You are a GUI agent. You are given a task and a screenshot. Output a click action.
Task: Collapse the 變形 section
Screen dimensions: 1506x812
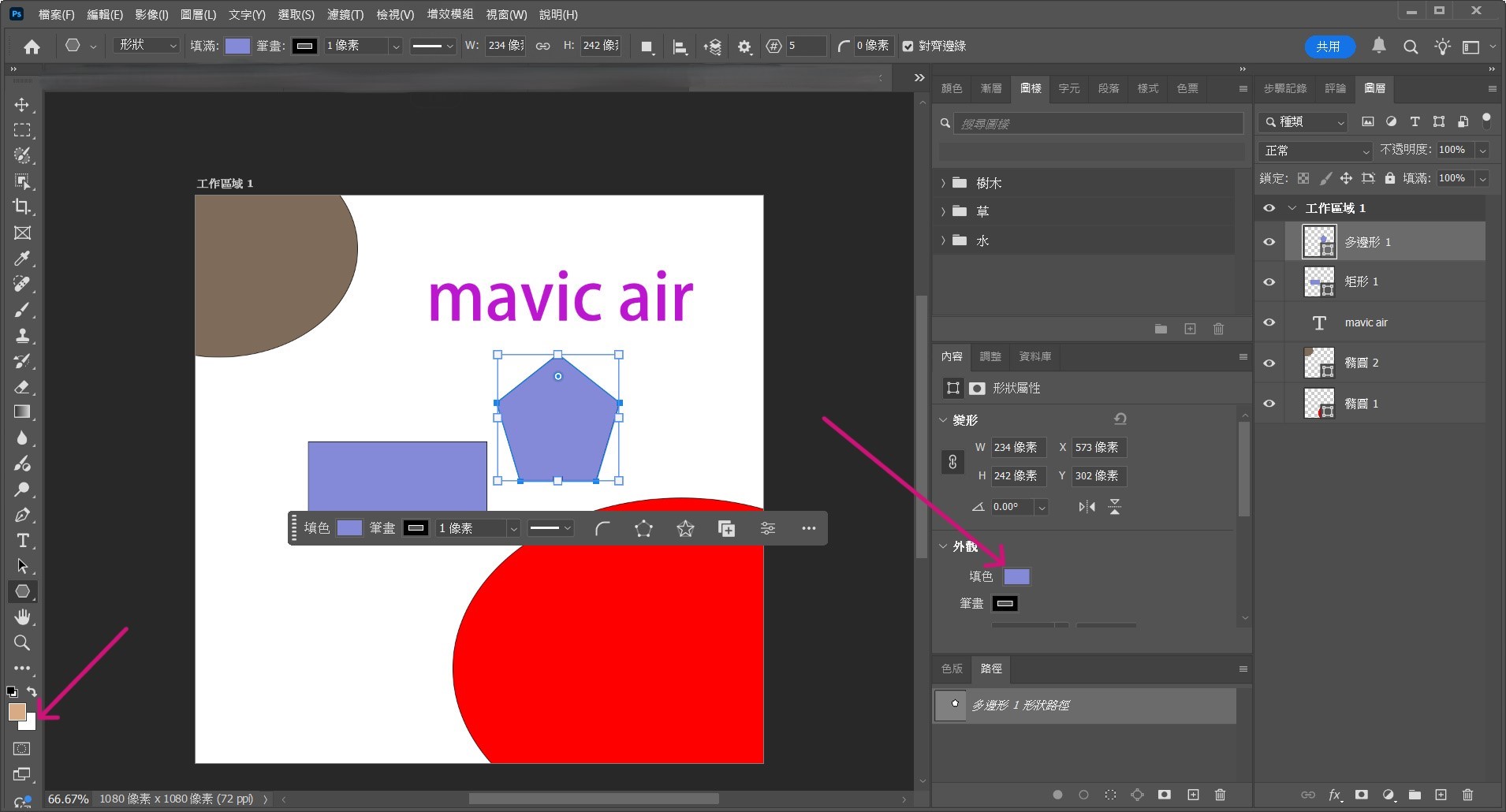click(x=943, y=420)
